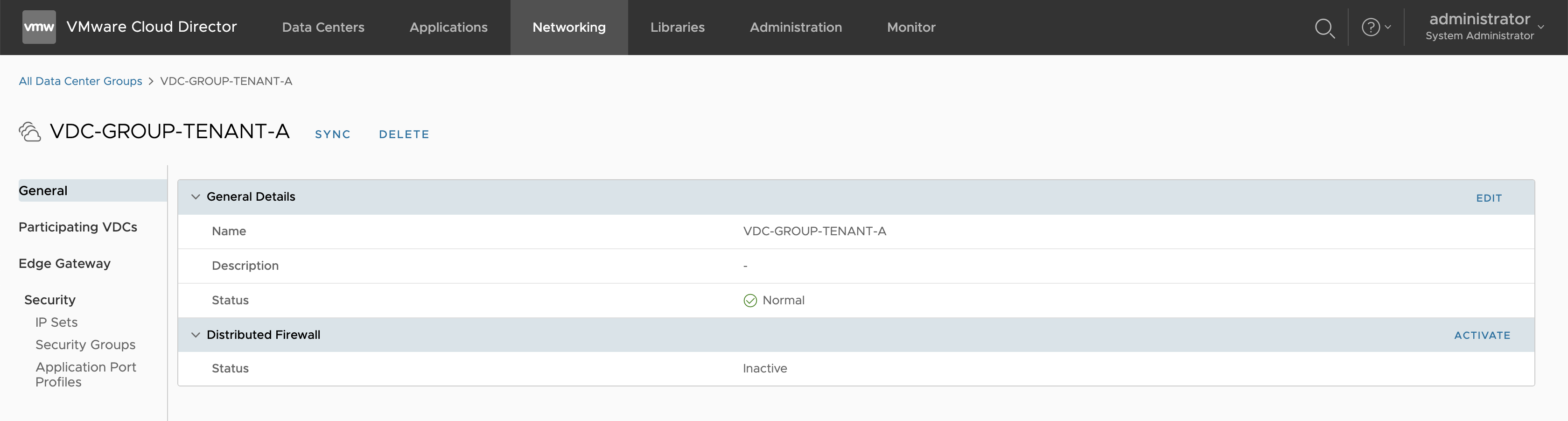This screenshot has height=421, width=1568.
Task: Activate the Distributed Firewall
Action: pyautogui.click(x=1482, y=335)
